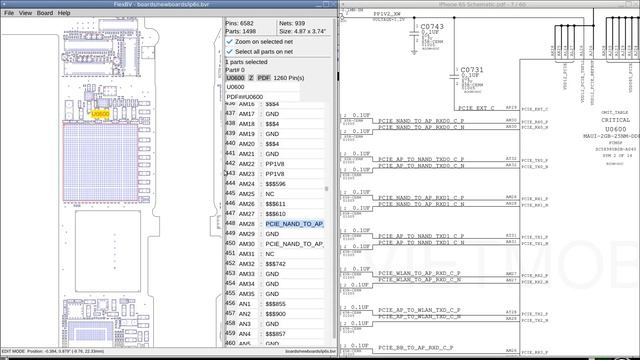Screen dimensions: 640x360
Task: Click the 1 parts selected label
Action: point(247,62)
